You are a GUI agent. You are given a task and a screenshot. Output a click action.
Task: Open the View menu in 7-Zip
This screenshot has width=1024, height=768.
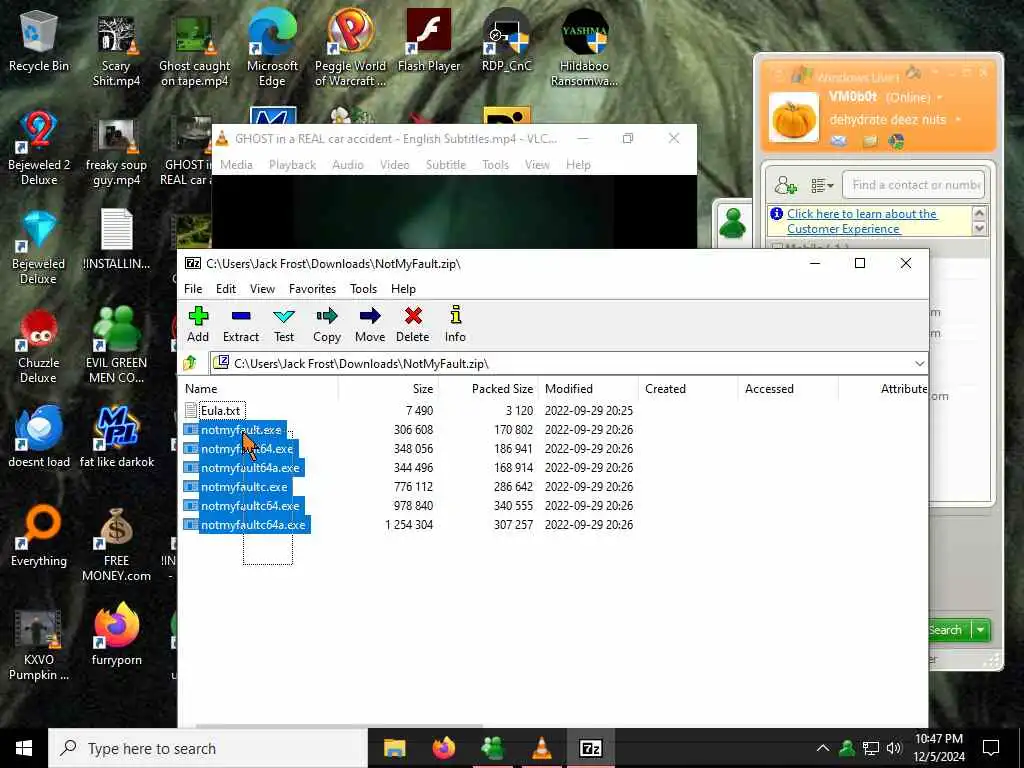(x=262, y=289)
